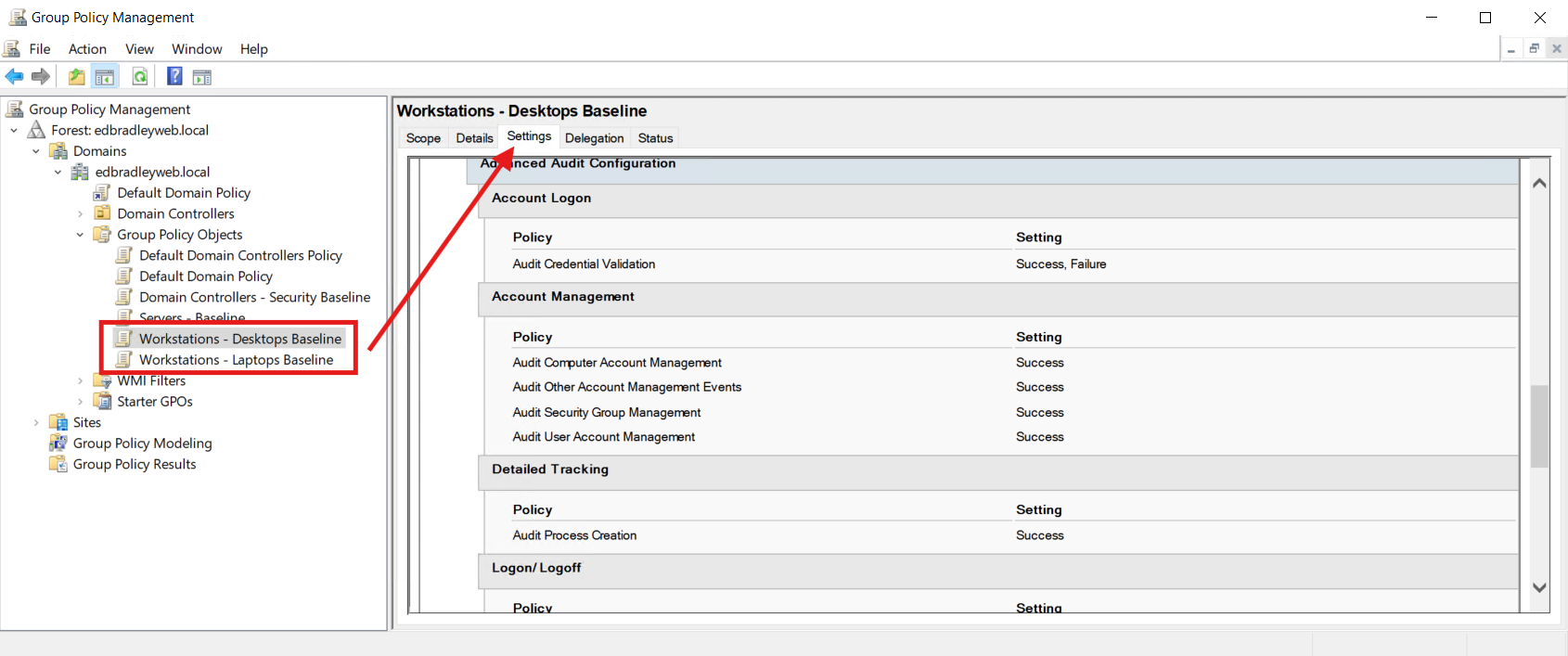This screenshot has width=1568, height=656.
Task: Click the Sites folder icon
Action: (x=58, y=422)
